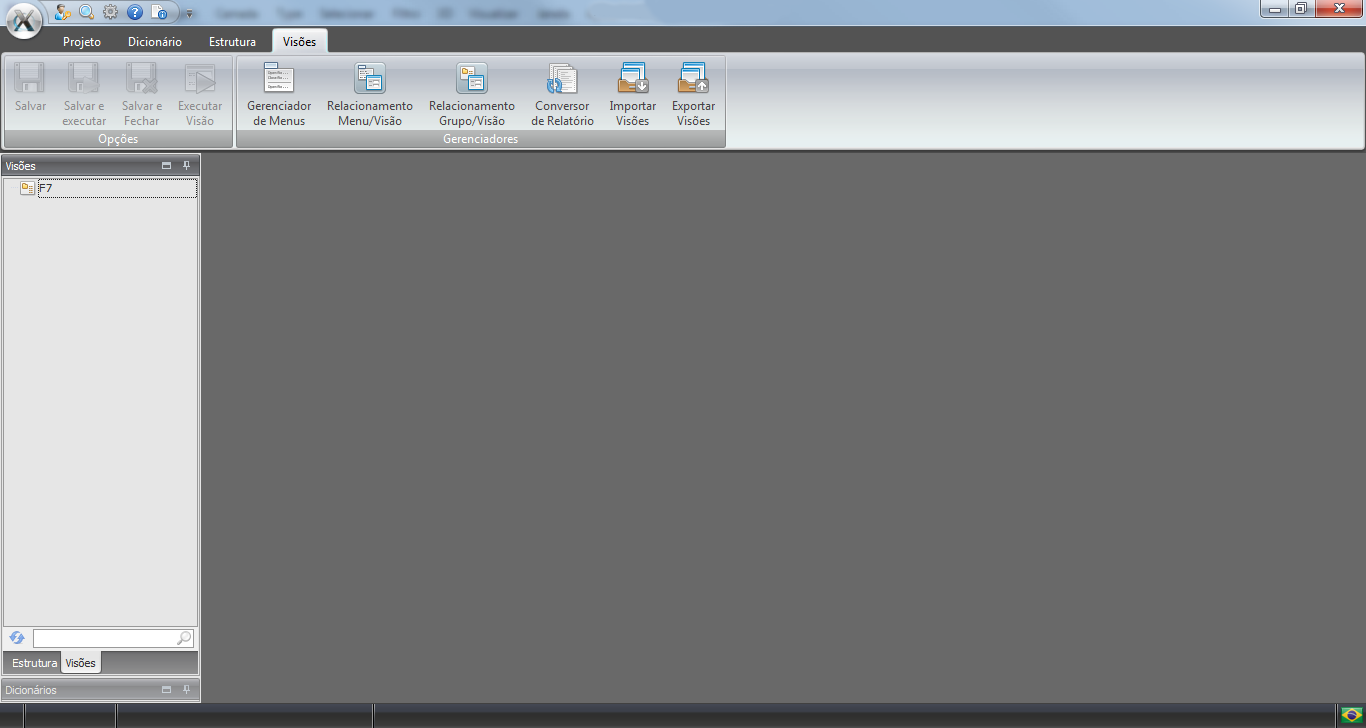
Task: Open settings gear in quick access toolbar
Action: (x=110, y=12)
